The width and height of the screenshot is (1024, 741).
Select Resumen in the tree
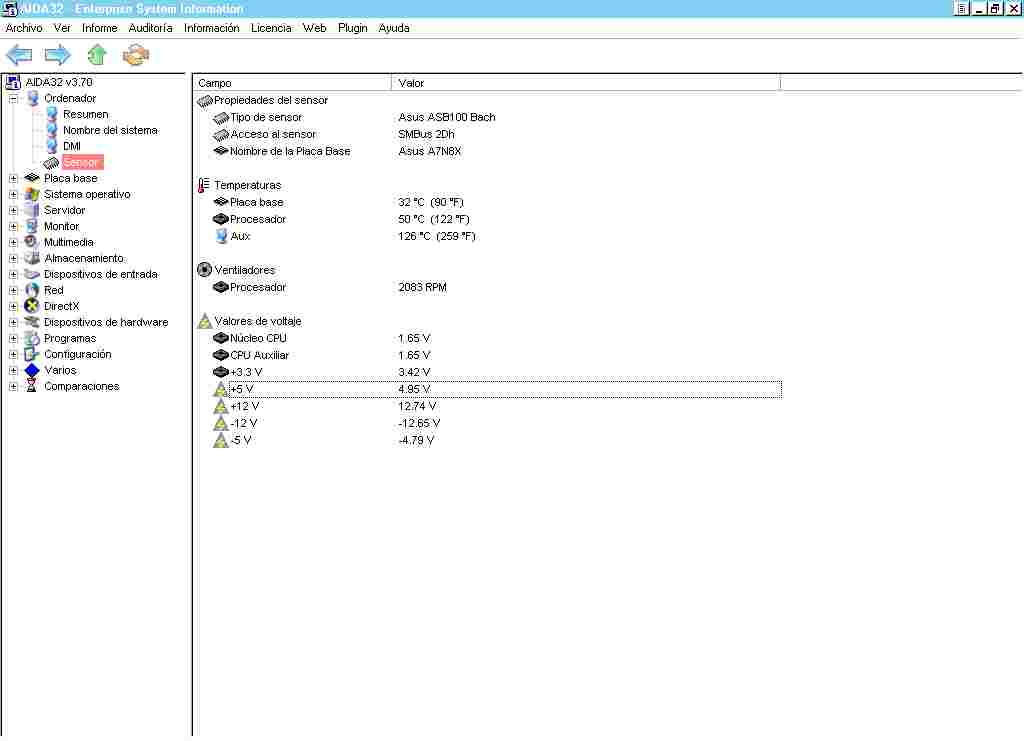pos(86,114)
